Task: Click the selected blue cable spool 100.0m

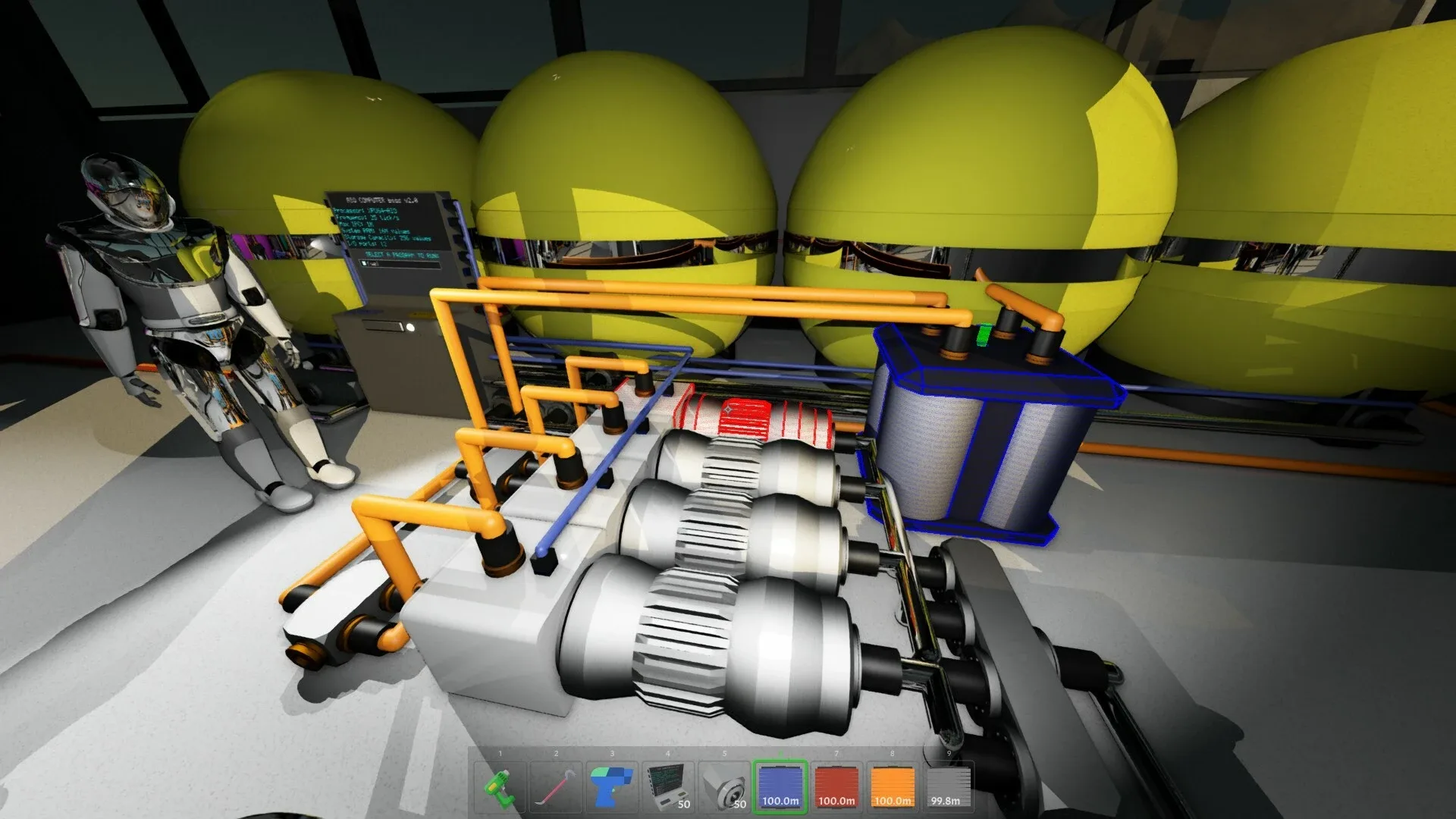Action: [780, 787]
